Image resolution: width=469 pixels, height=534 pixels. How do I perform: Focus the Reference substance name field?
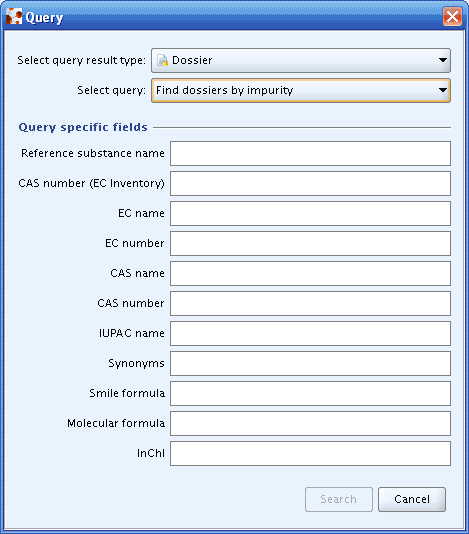310,154
